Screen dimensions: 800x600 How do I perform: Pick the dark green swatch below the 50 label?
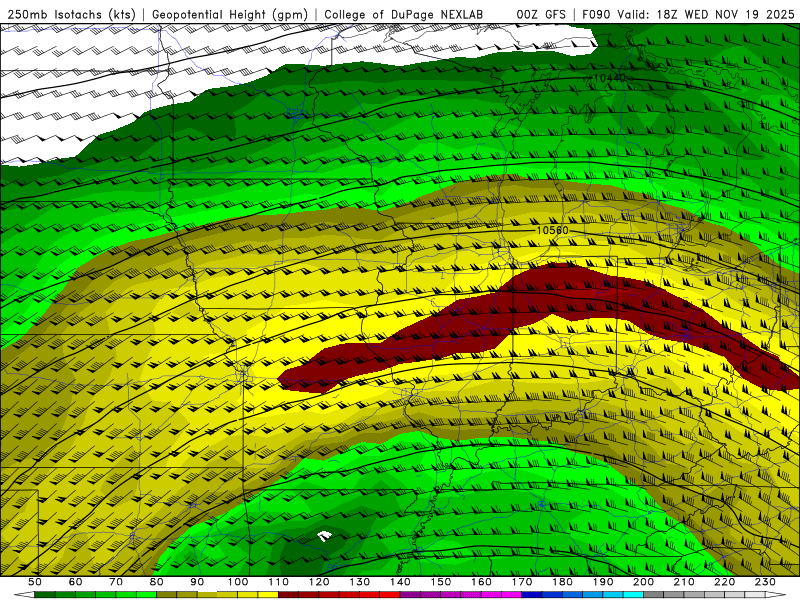click(44, 595)
